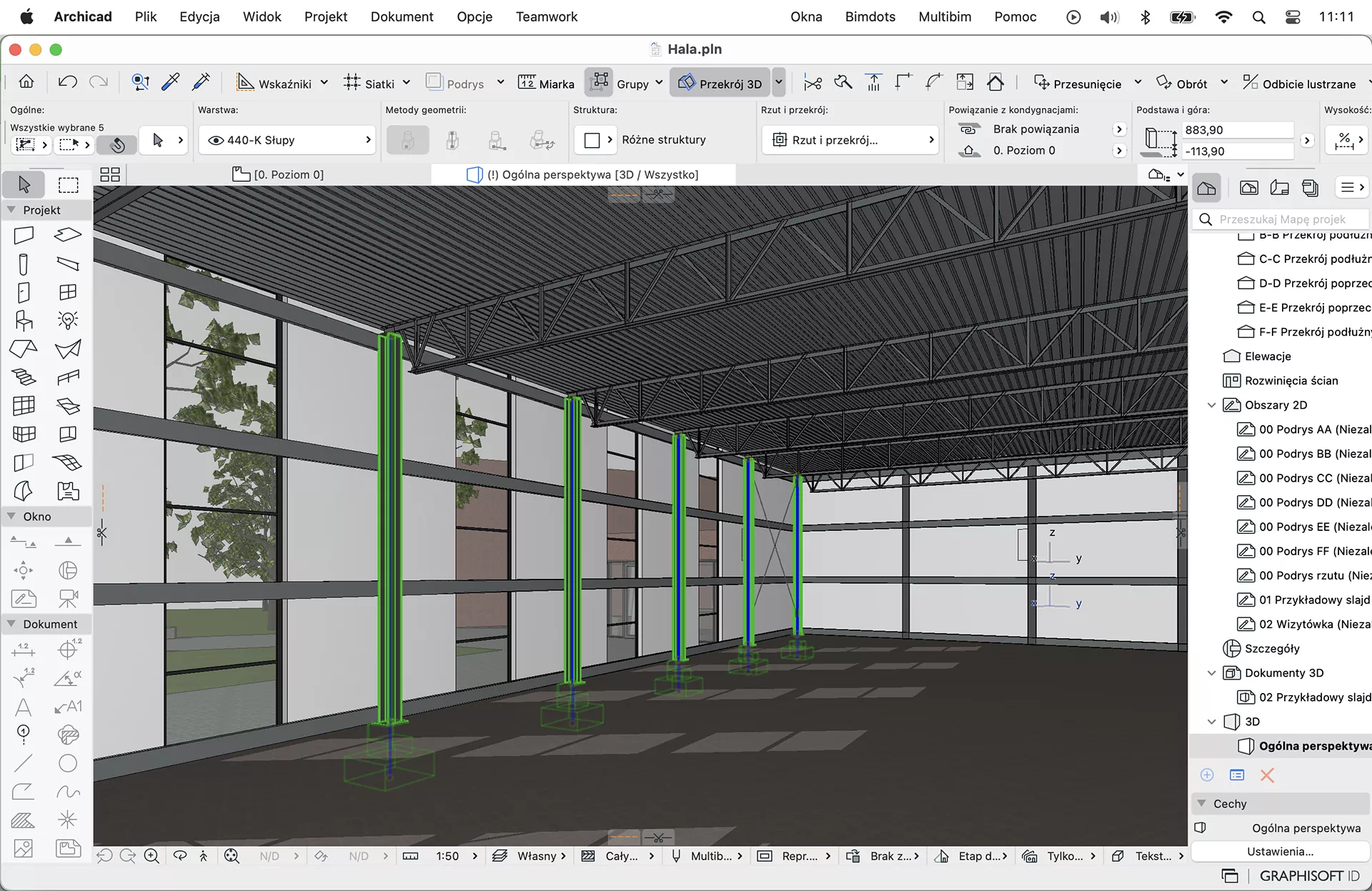Select the Spline tool in toolbox
The height and width of the screenshot is (891, 1372).
coord(68,792)
